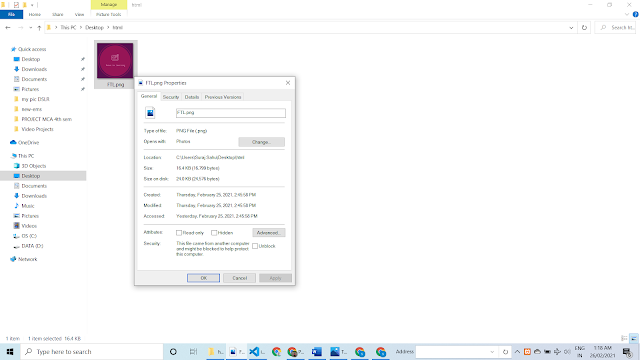The width and height of the screenshot is (640, 360).
Task: Open the PROJECT MCA 4th sem folder
Action: click(47, 119)
